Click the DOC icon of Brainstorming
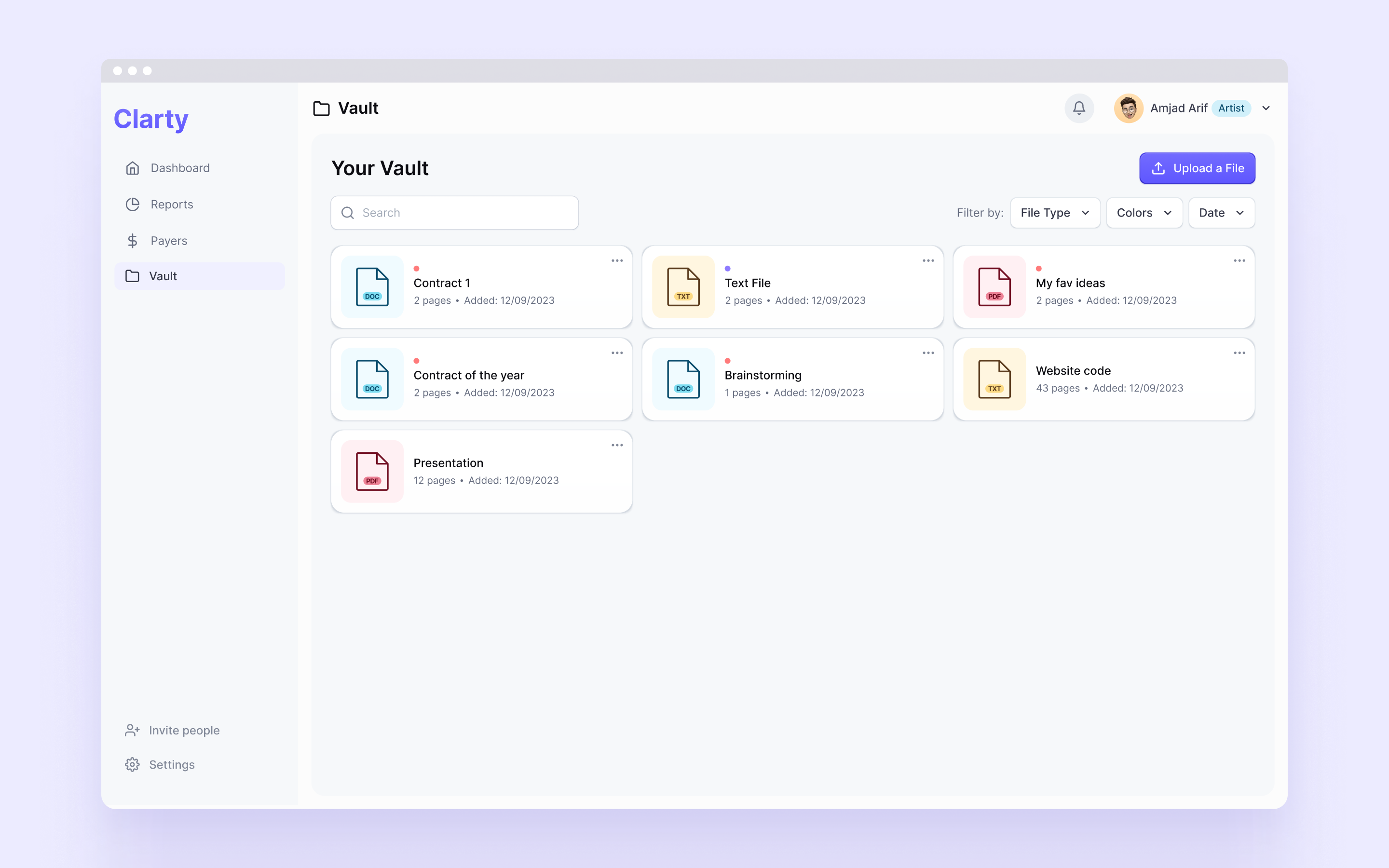 tap(683, 380)
